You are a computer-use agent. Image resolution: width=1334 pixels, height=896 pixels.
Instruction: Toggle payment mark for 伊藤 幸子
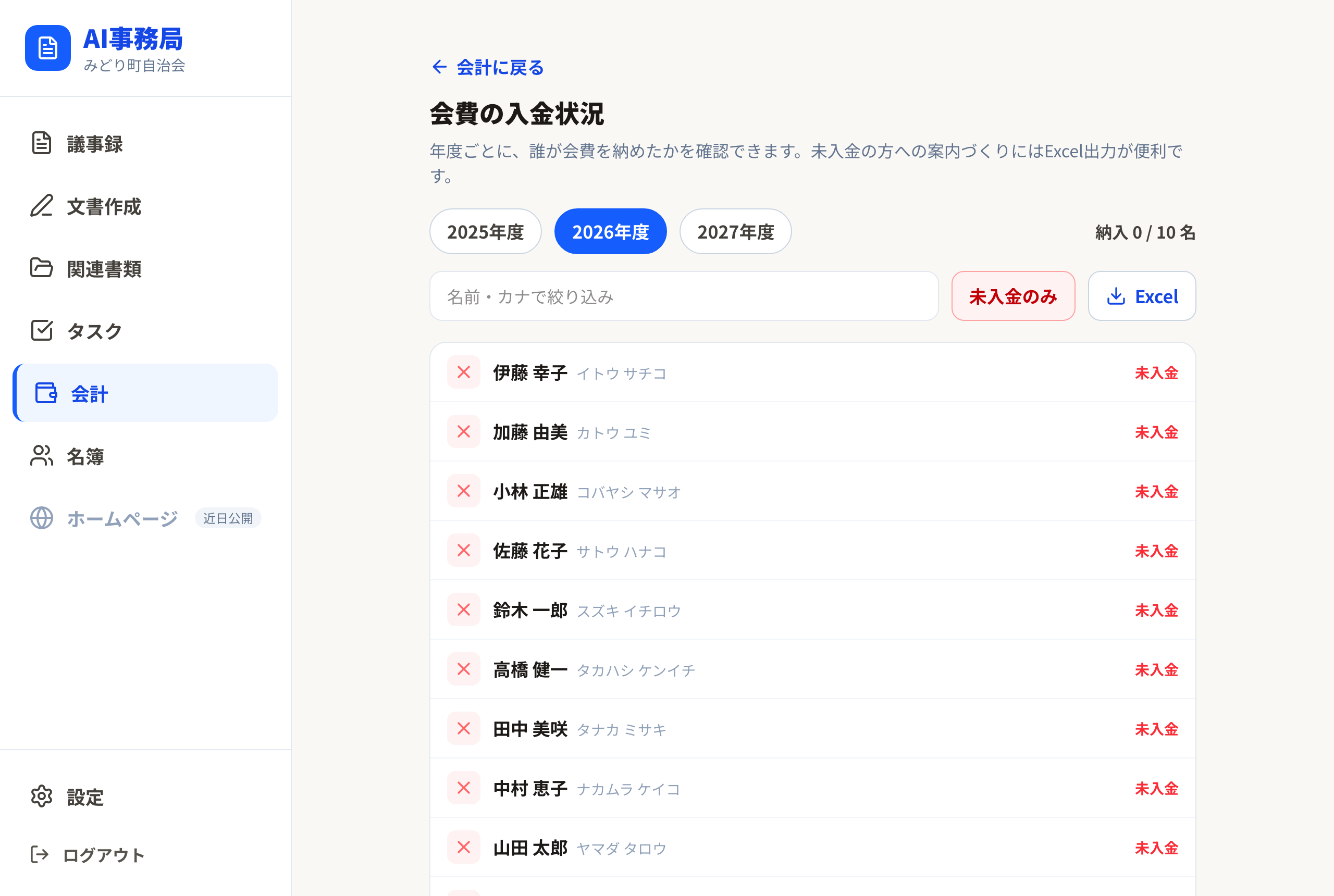(464, 372)
